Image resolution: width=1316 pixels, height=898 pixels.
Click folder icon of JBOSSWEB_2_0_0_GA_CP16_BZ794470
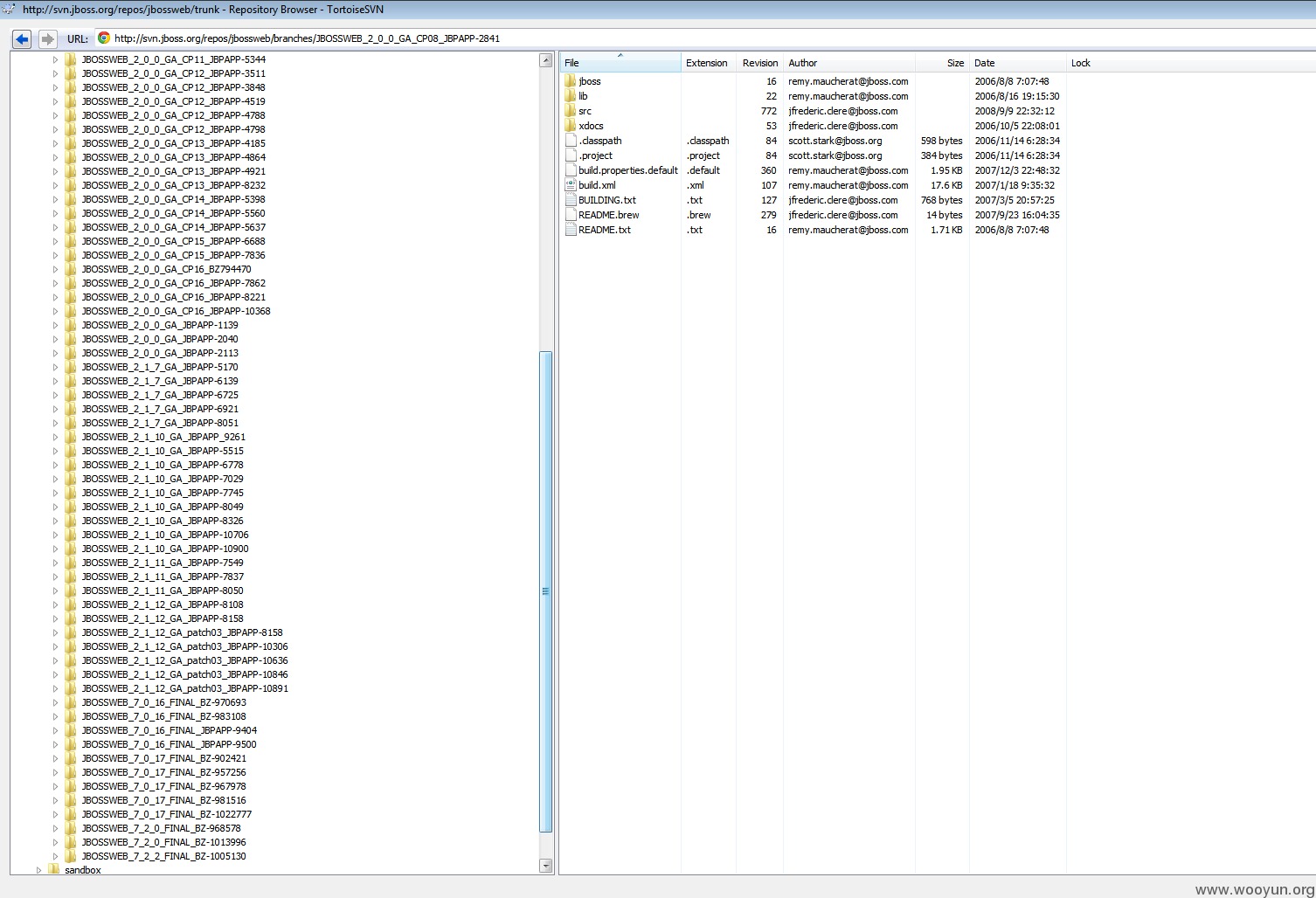coord(71,269)
